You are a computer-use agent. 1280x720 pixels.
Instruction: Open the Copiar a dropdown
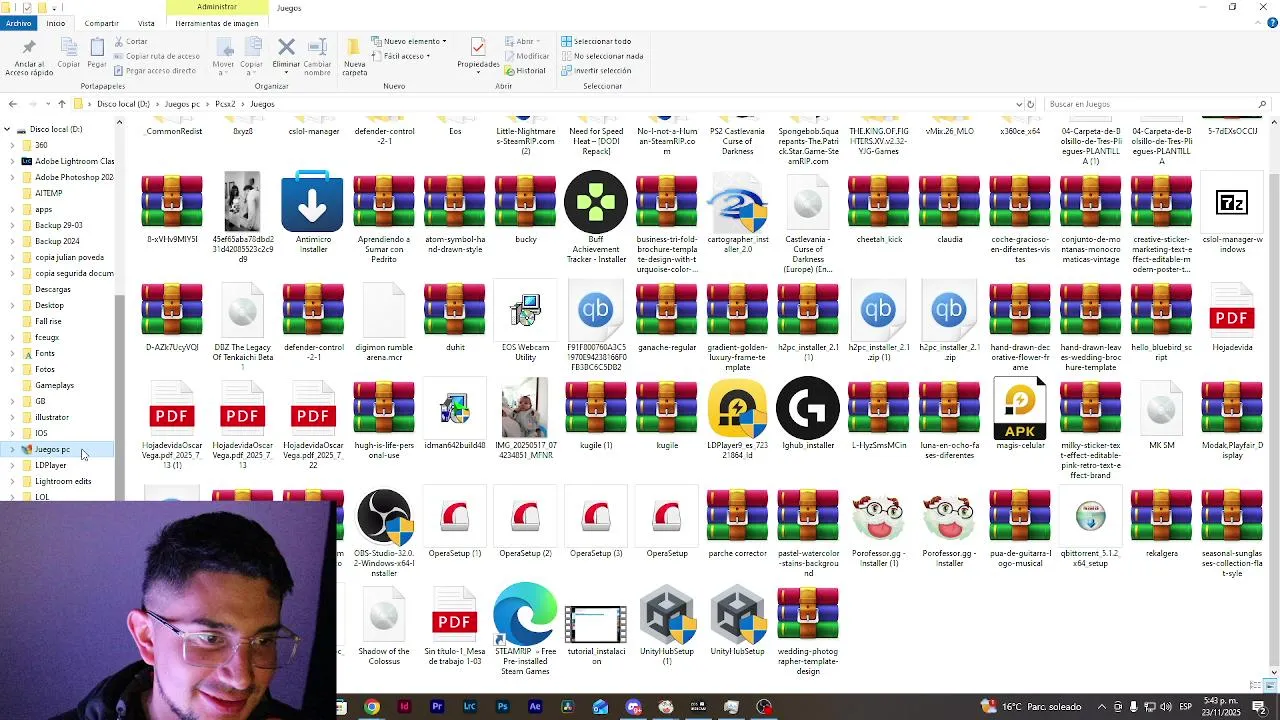click(252, 58)
